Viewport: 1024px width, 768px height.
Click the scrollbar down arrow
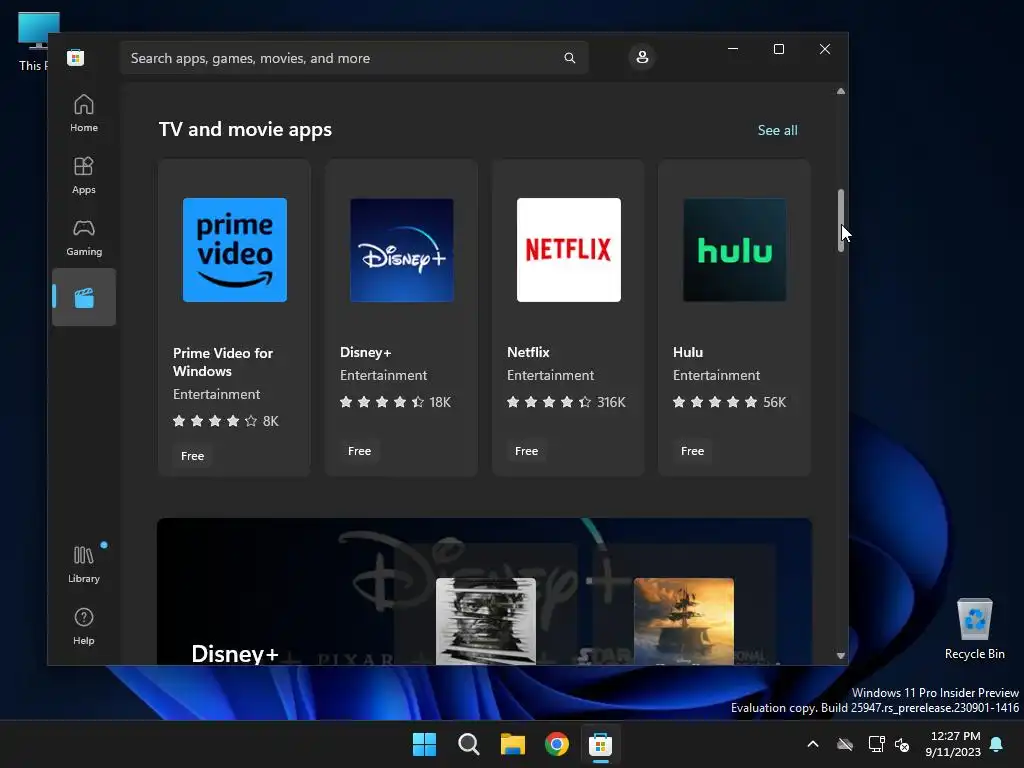[840, 655]
